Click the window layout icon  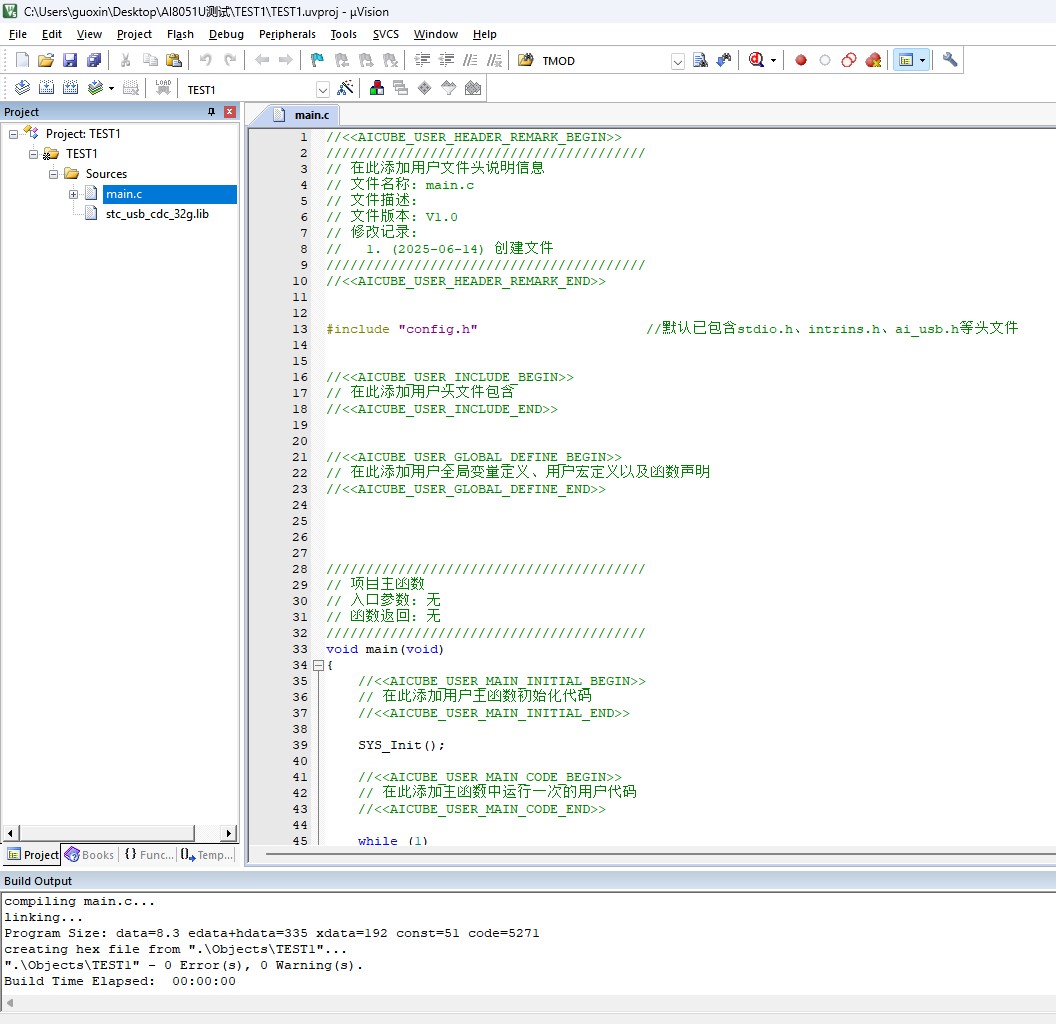(x=906, y=61)
